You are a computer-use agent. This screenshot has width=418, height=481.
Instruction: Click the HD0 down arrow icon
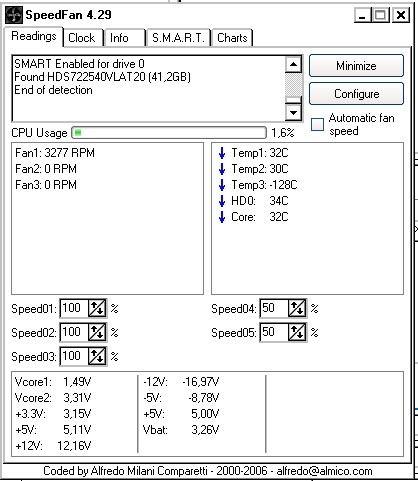coord(222,201)
